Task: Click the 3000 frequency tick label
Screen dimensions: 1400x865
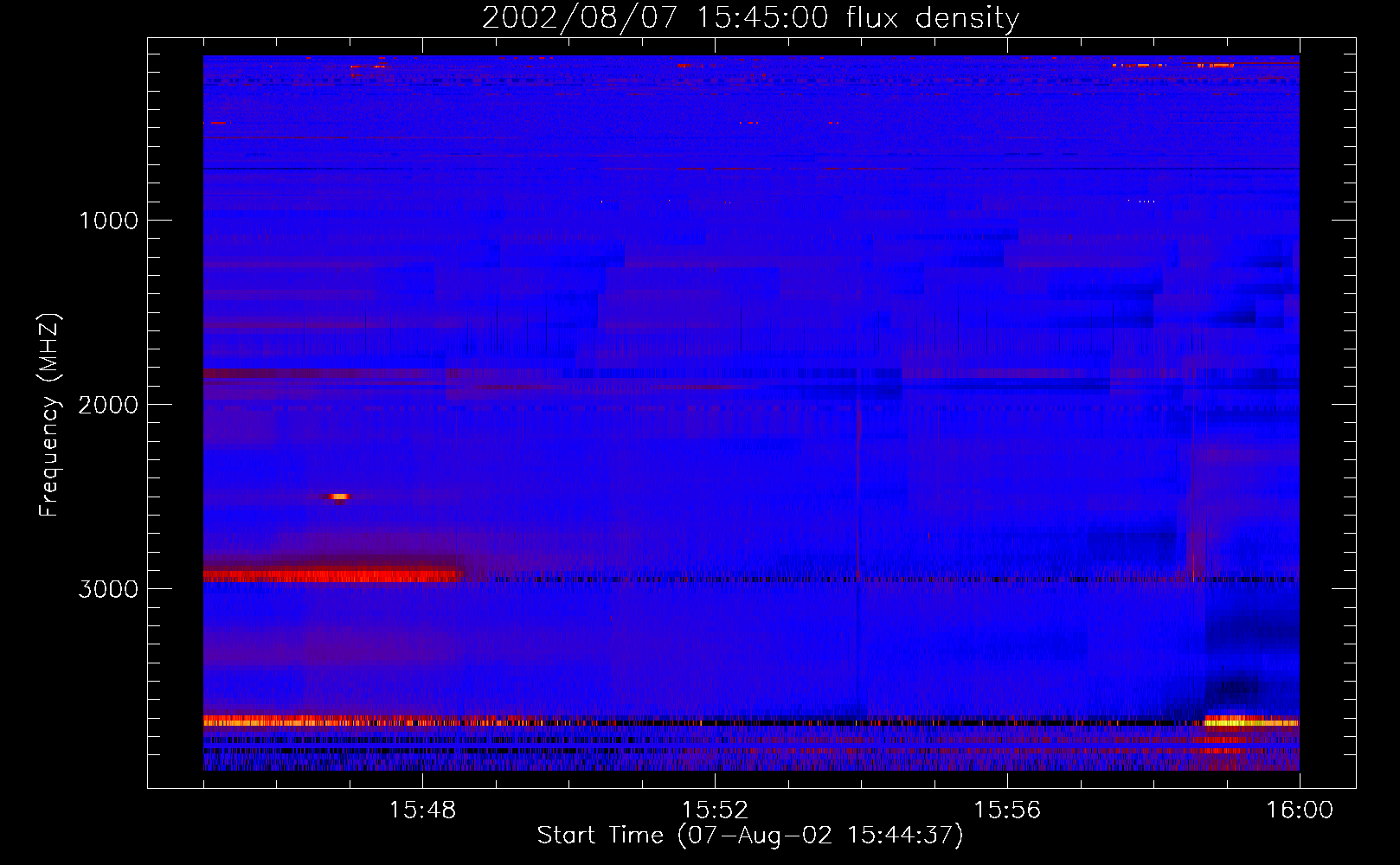Action: pos(108,589)
